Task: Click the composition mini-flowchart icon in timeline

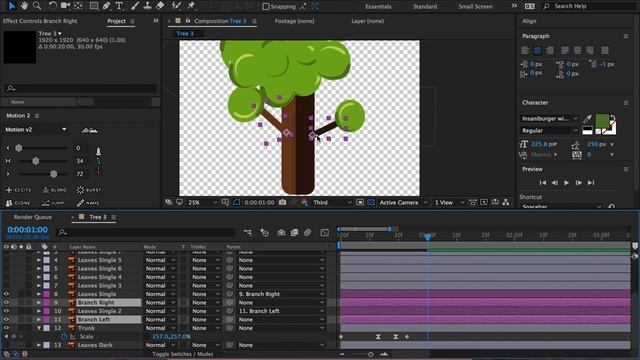Action: [248, 232]
